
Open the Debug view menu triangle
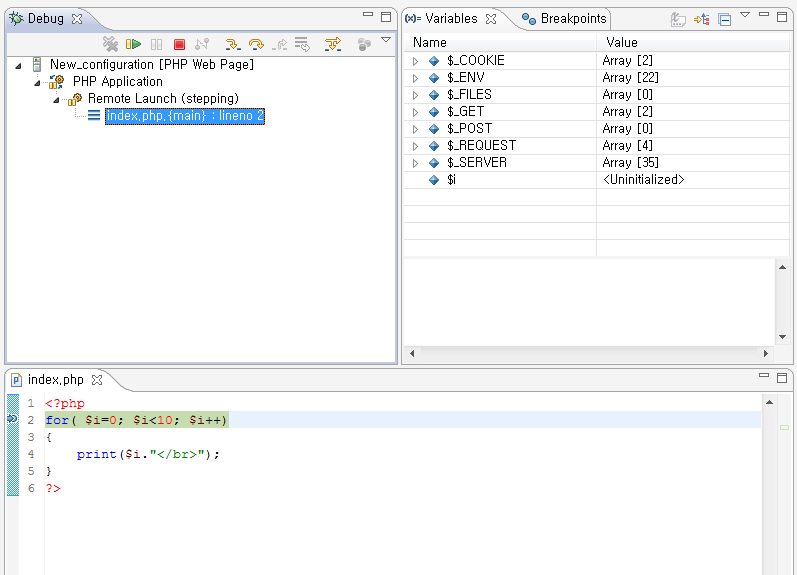386,40
